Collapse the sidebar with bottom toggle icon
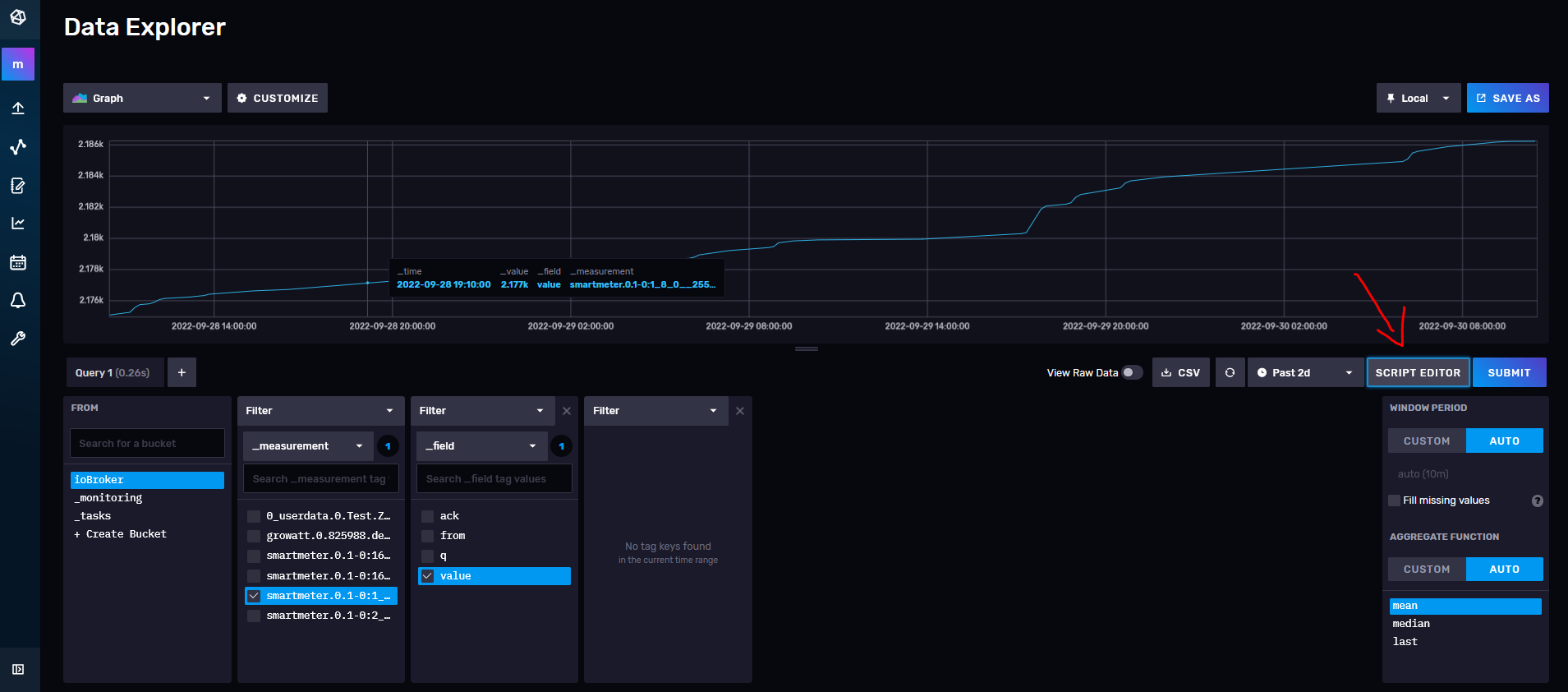The width and height of the screenshot is (1568, 692). 18,669
